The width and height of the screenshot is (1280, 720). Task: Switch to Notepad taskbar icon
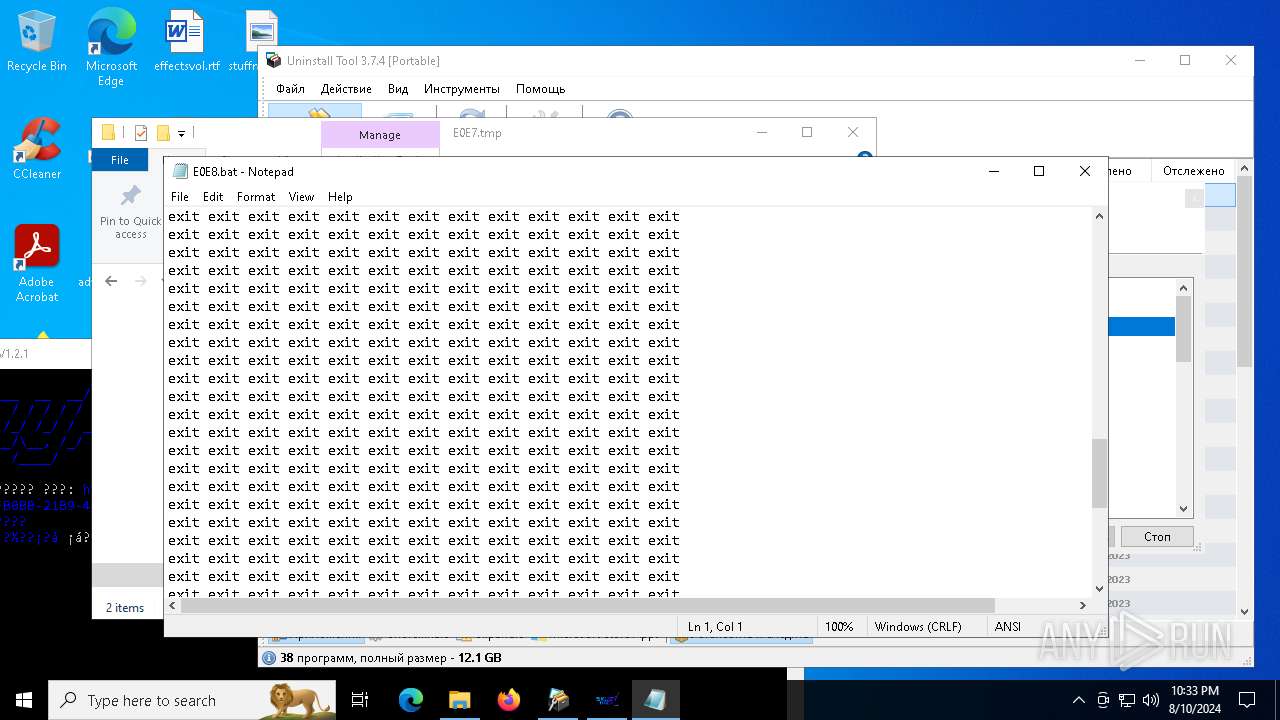pos(655,700)
